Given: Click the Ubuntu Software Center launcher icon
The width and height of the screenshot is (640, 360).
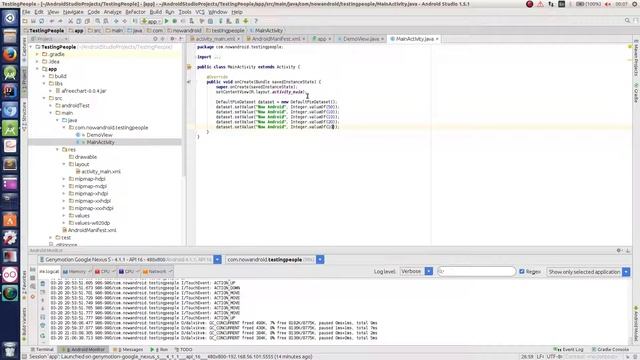Looking at the screenshot, I should click(10, 220).
